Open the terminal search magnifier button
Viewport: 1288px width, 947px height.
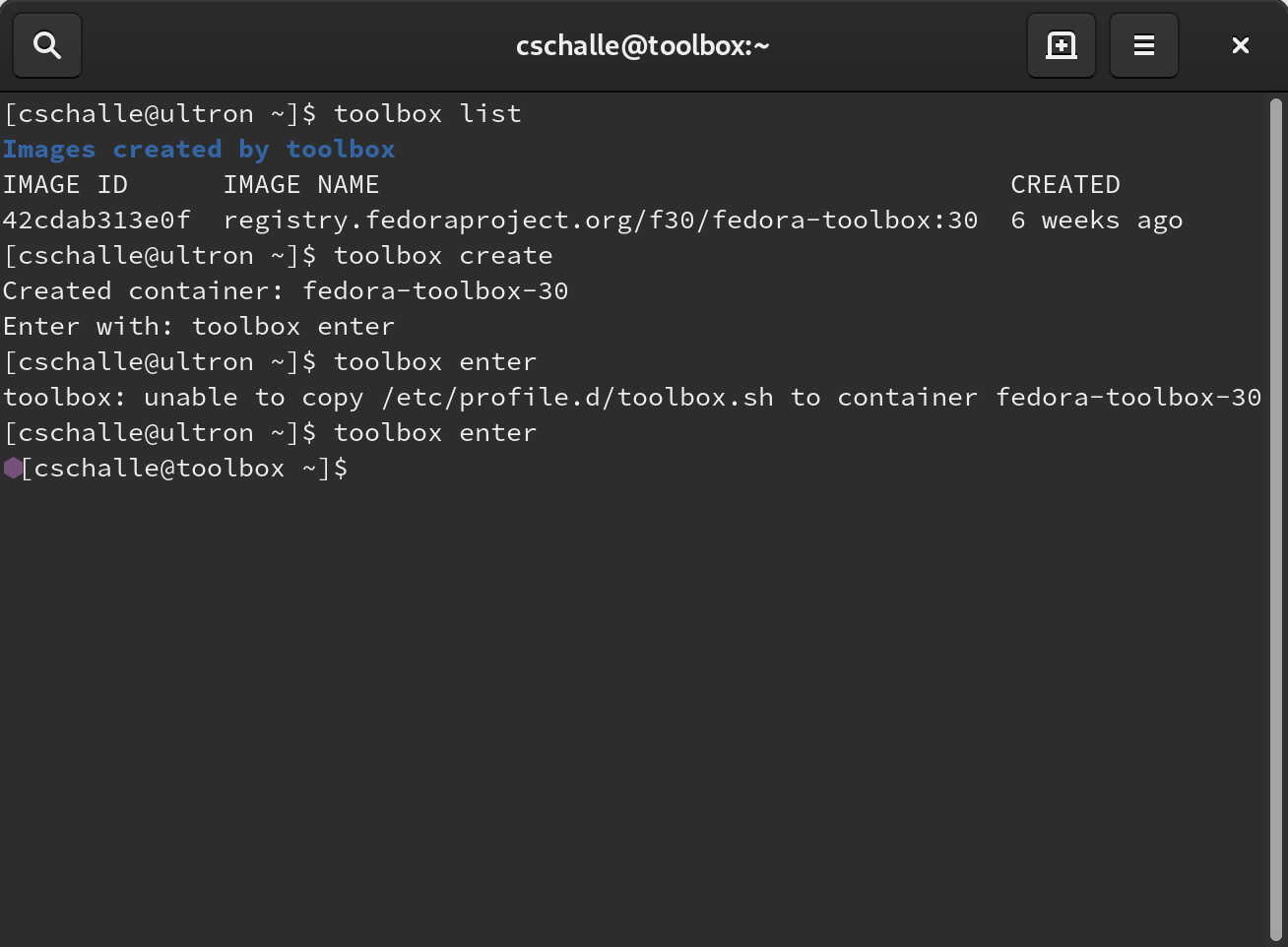click(x=47, y=45)
